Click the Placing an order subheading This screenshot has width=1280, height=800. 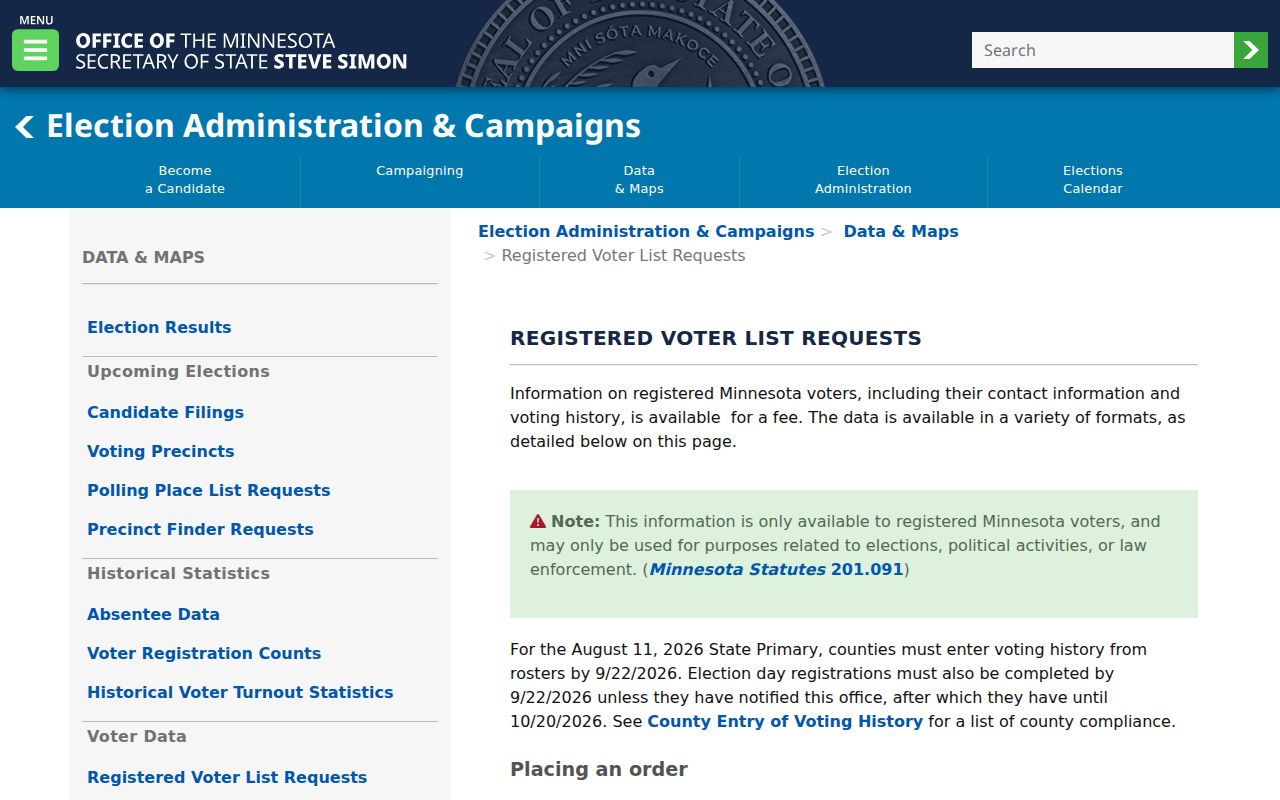click(x=599, y=769)
